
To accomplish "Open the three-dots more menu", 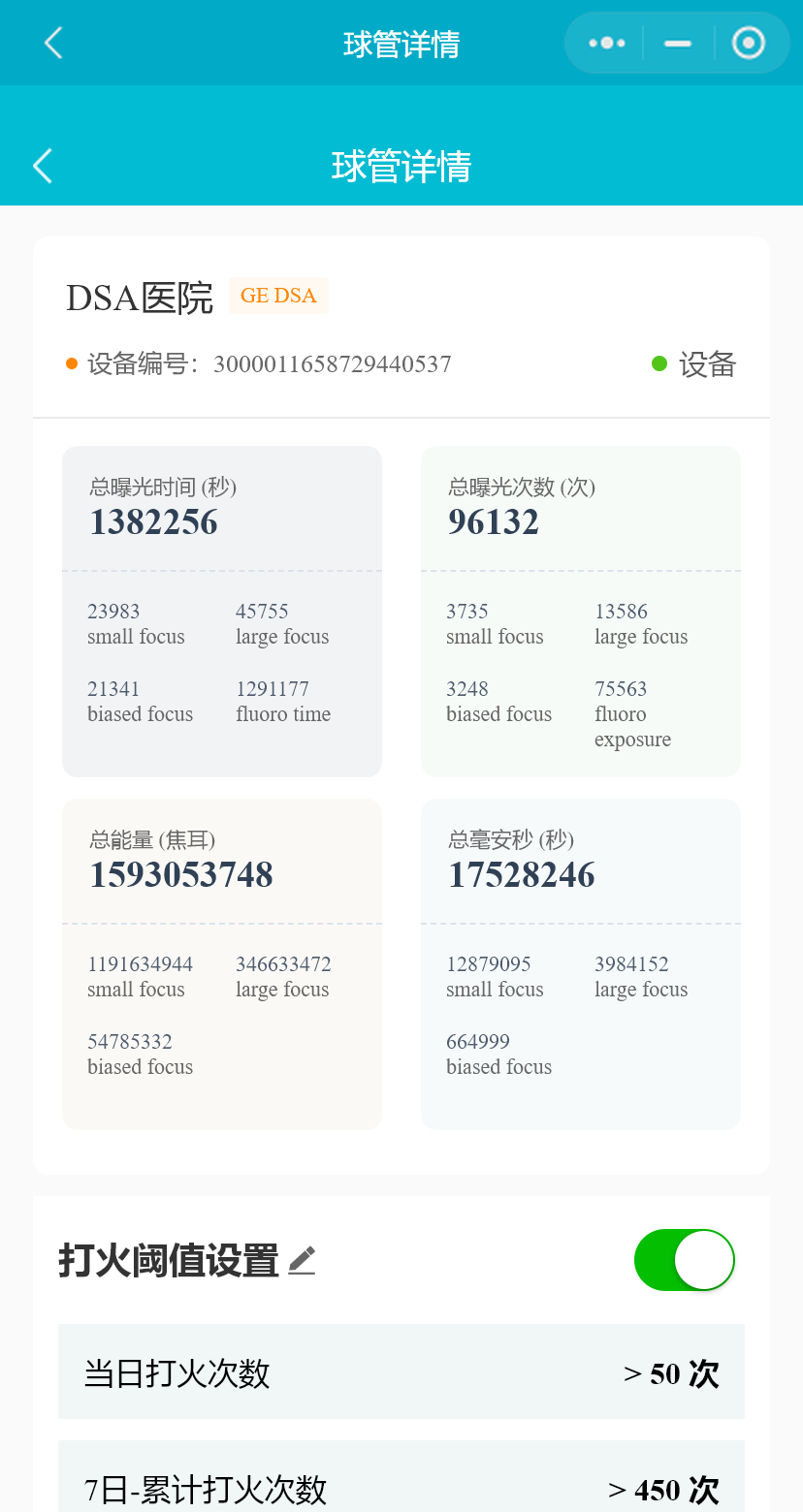I will [x=606, y=43].
